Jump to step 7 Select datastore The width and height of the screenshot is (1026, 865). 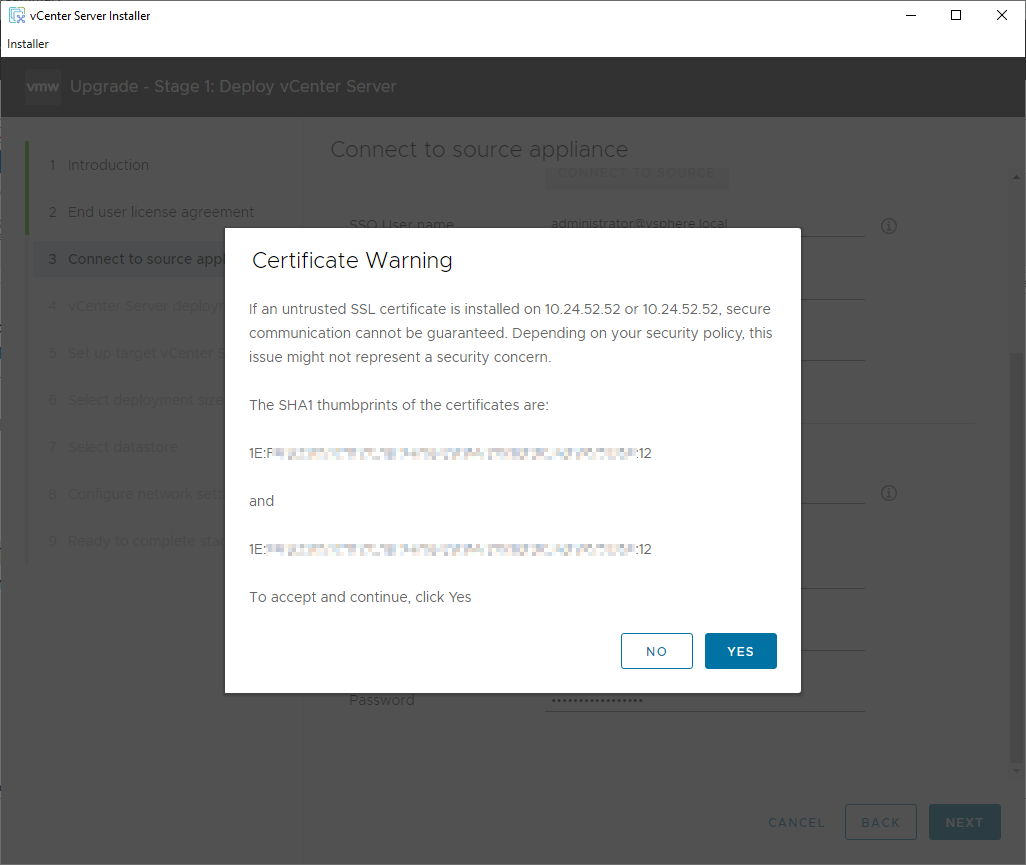[122, 447]
